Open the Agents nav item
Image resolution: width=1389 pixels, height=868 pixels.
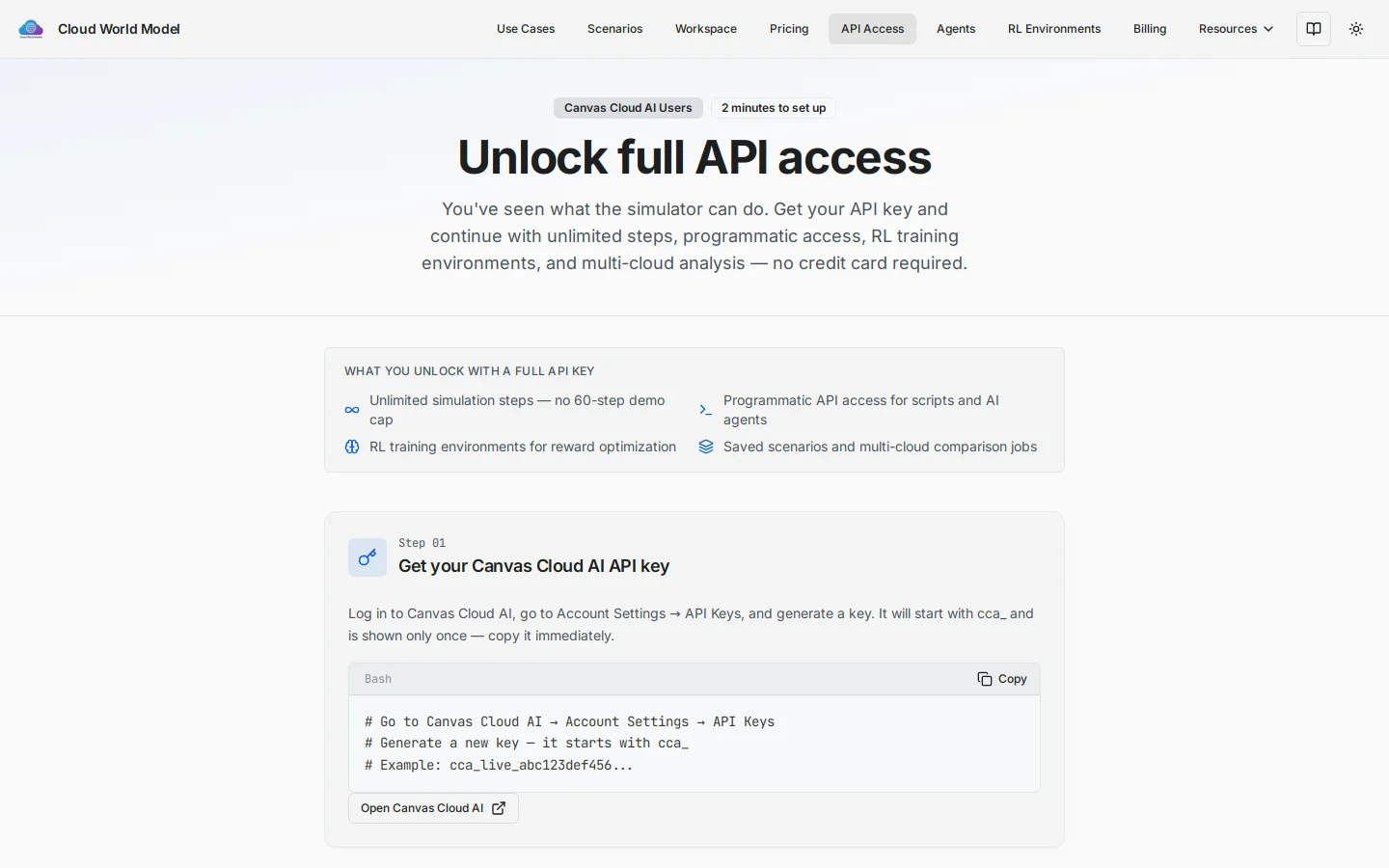pos(956,29)
